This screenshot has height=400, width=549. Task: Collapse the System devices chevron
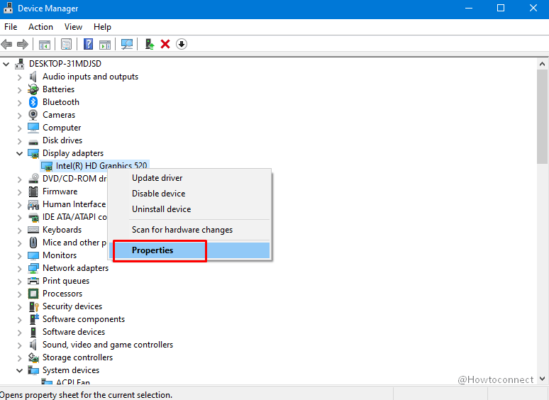click(x=20, y=370)
